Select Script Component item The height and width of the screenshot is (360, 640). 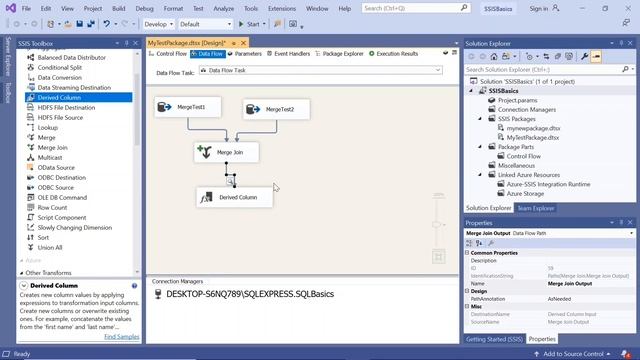[62, 218]
